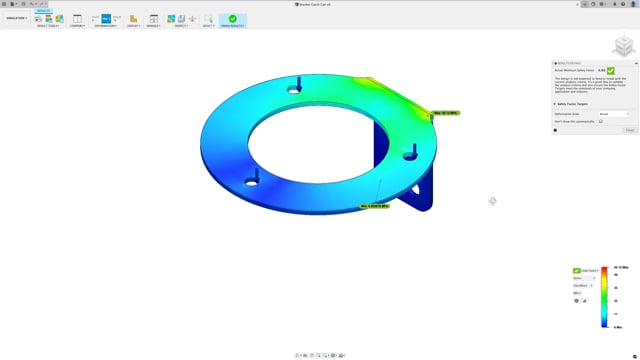Click the second Inspect icon
Viewport: 640px width, 360px height.
coord(182,19)
